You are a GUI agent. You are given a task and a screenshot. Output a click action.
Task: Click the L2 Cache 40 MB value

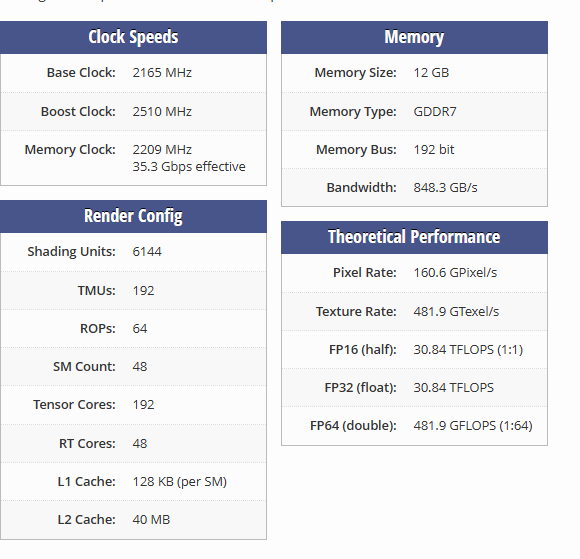(x=151, y=520)
